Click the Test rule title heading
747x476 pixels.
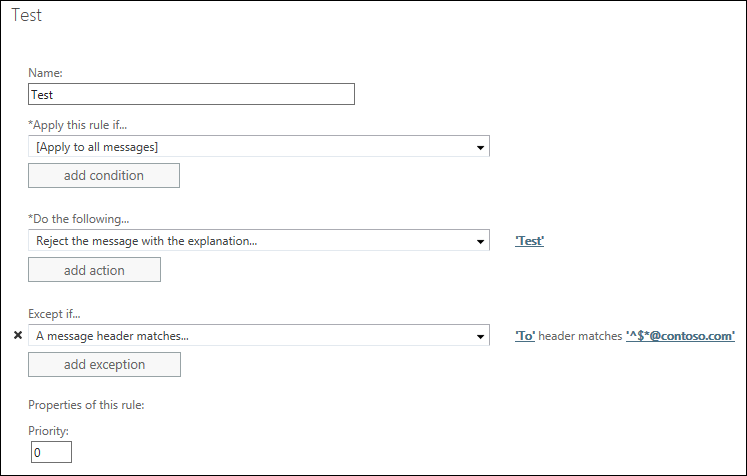pos(28,16)
